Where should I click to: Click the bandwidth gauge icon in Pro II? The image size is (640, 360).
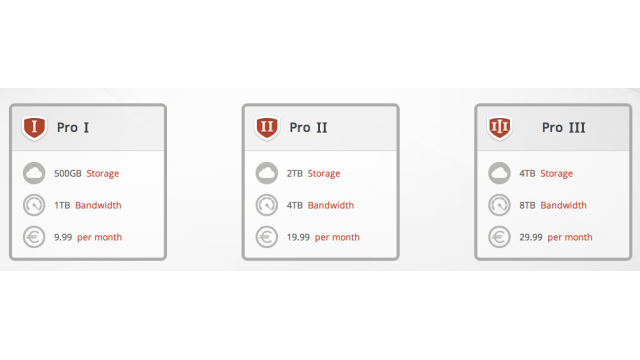coord(267,205)
